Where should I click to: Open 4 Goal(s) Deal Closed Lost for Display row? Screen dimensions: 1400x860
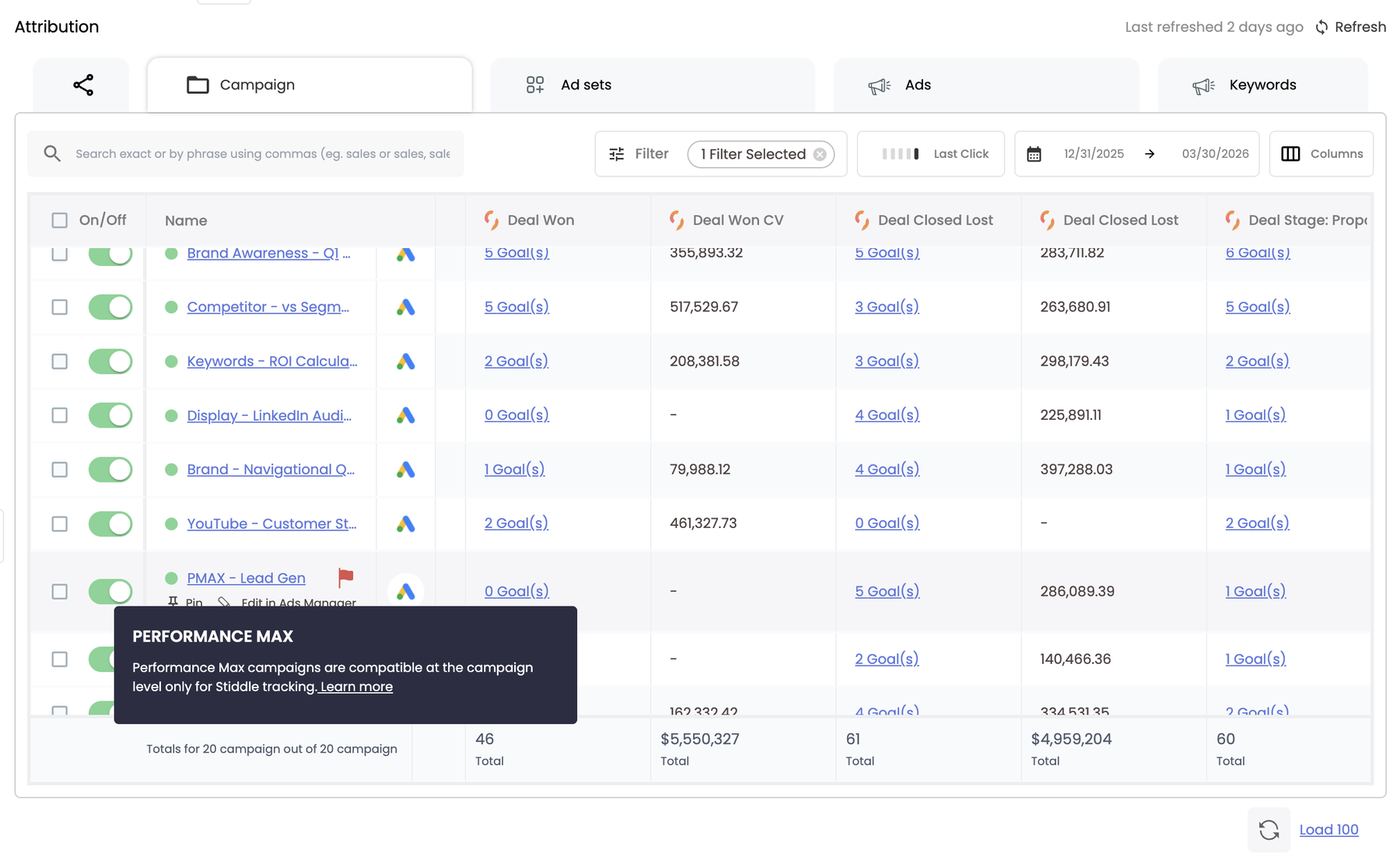tap(887, 415)
